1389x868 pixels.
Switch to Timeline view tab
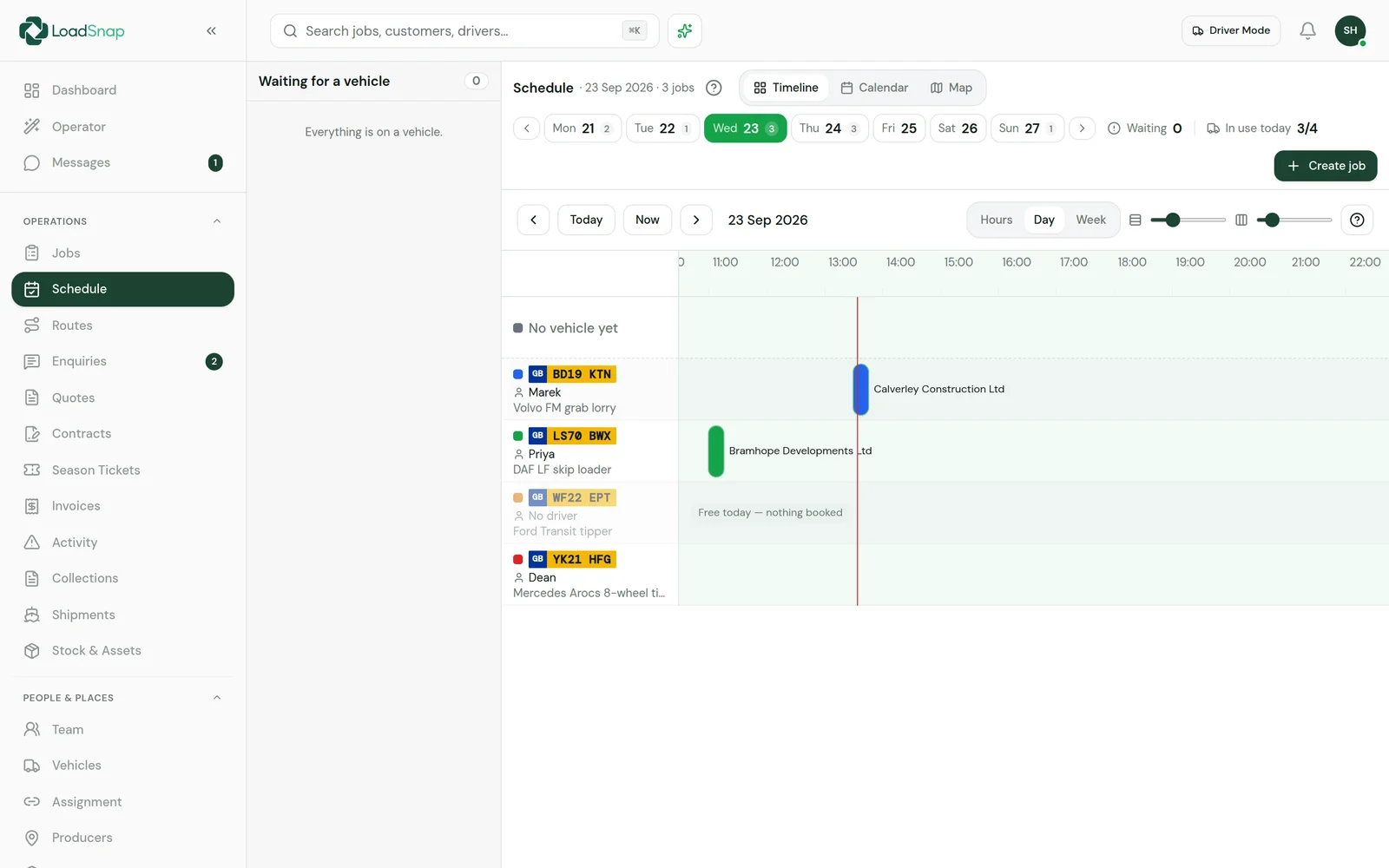click(x=787, y=88)
